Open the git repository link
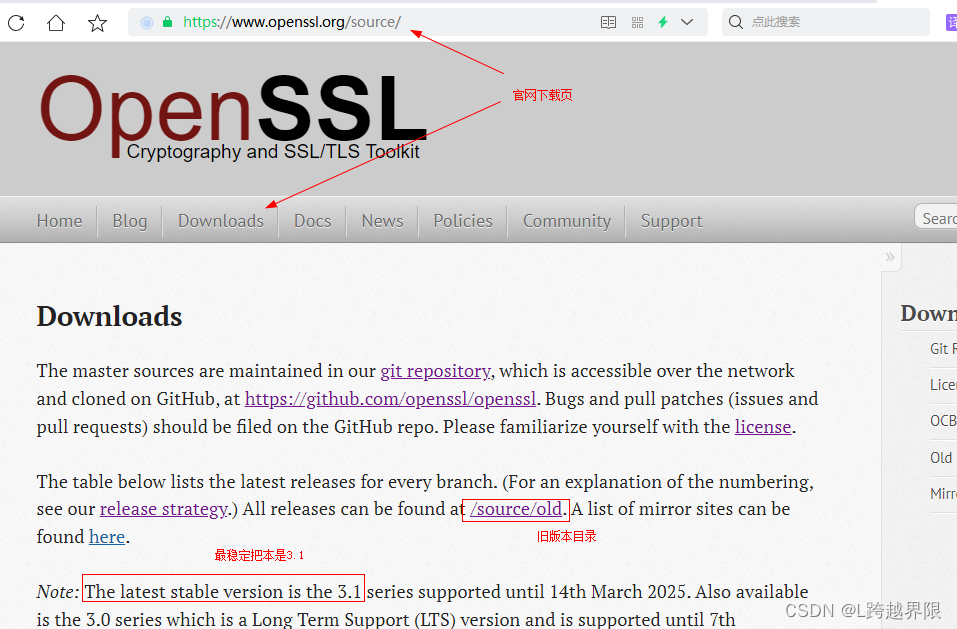This screenshot has width=957, height=629. point(435,371)
